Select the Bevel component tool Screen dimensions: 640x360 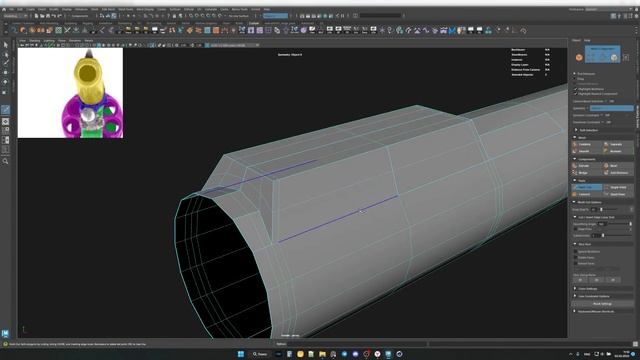(618, 166)
